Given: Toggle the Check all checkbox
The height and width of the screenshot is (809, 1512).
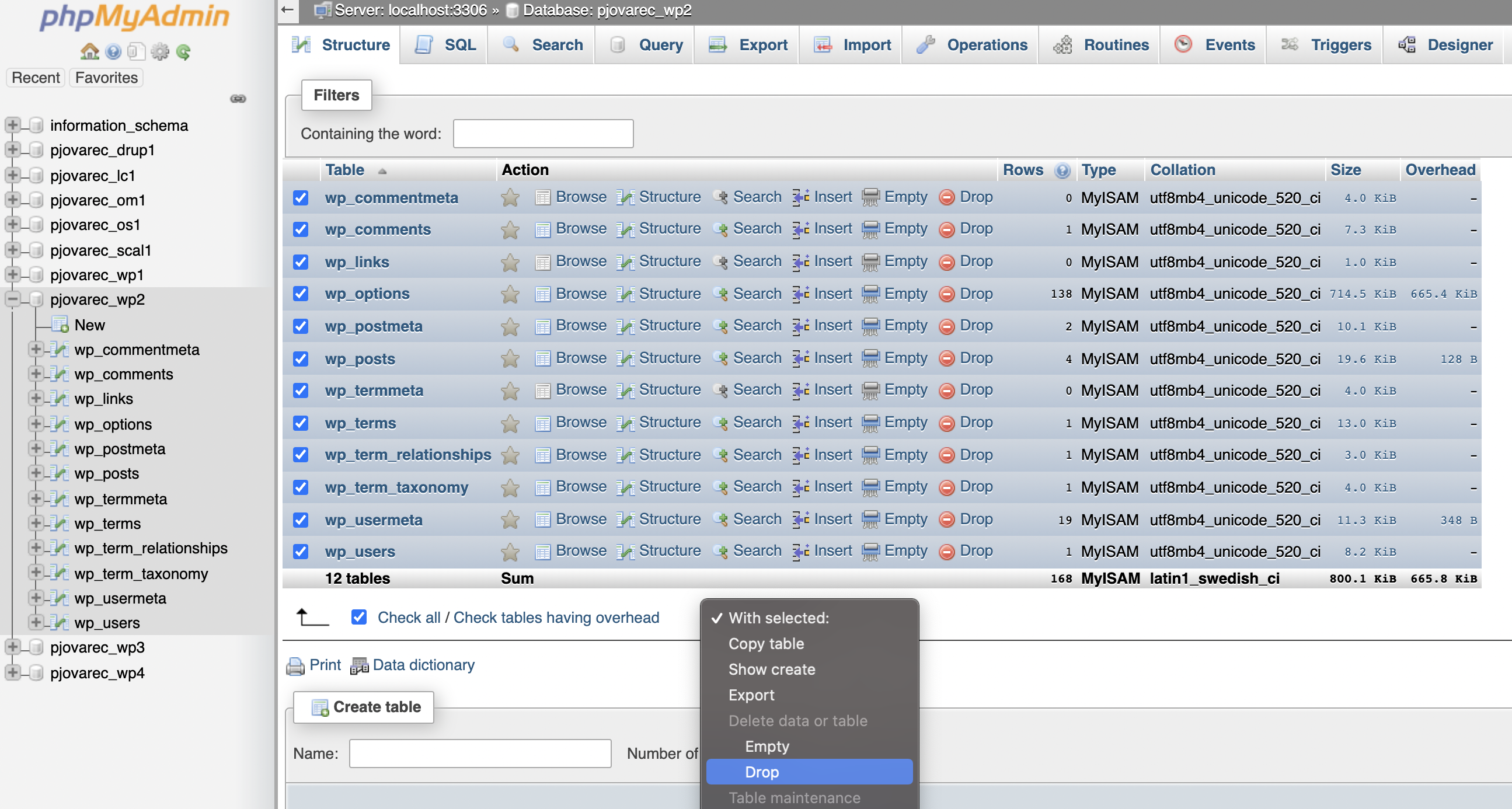Looking at the screenshot, I should 358,617.
